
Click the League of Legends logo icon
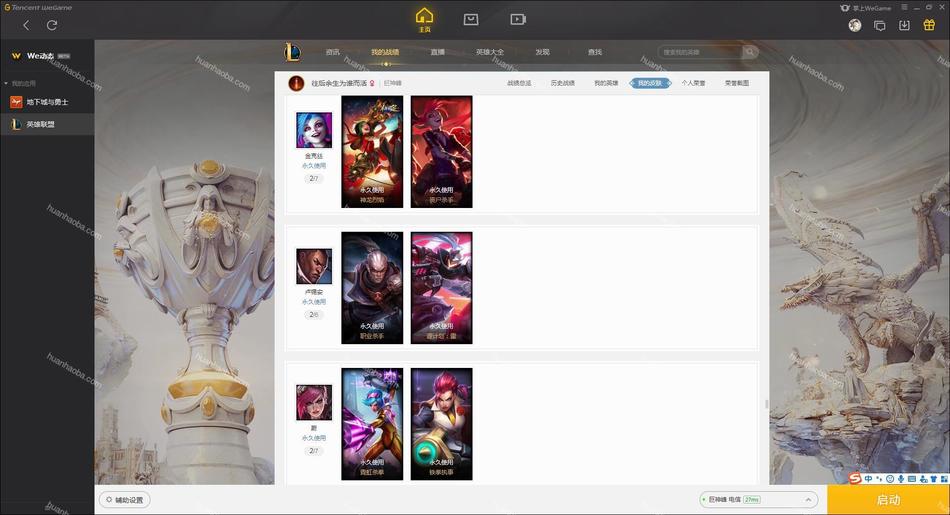[293, 52]
